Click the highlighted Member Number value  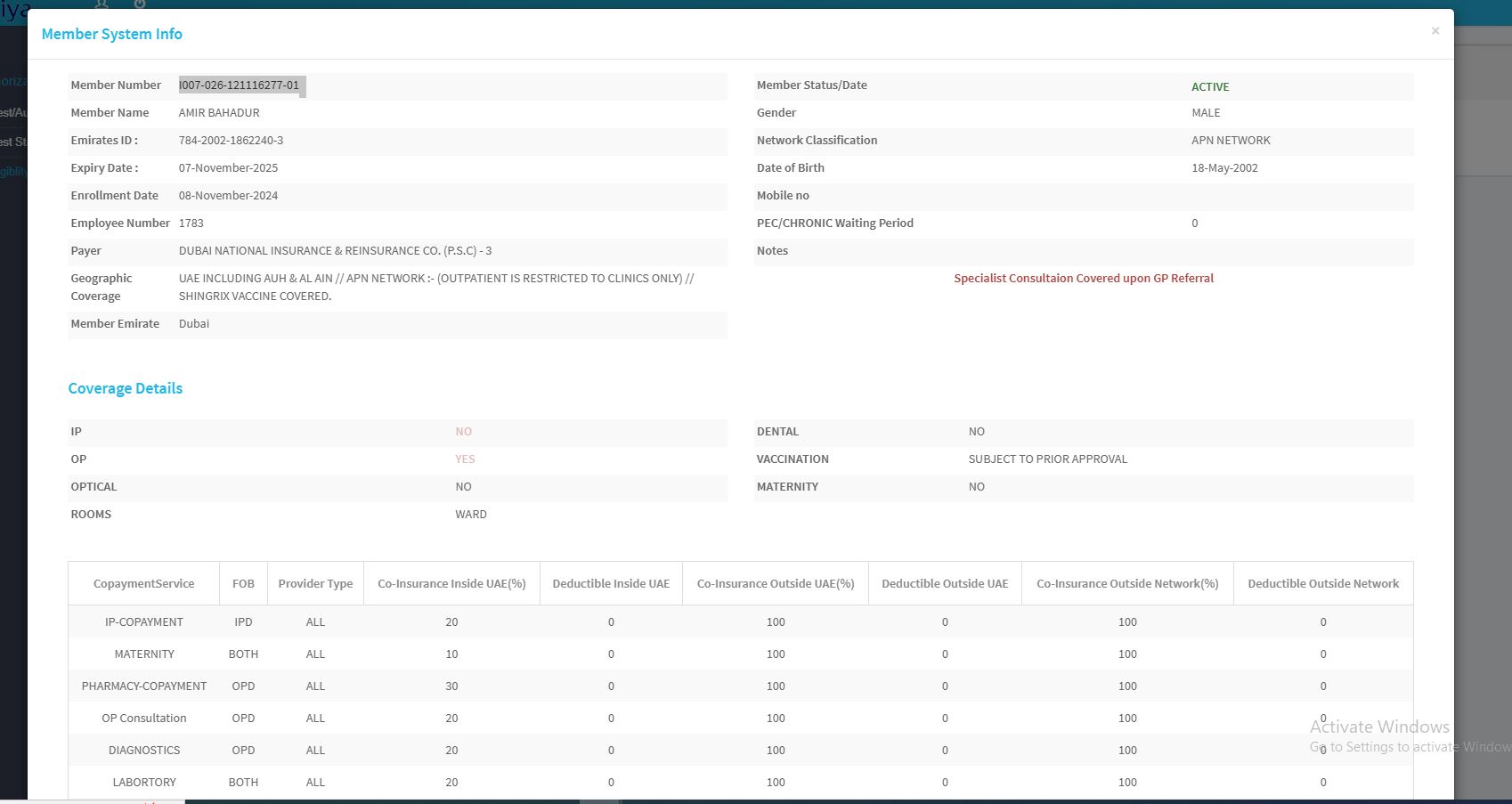pos(240,85)
